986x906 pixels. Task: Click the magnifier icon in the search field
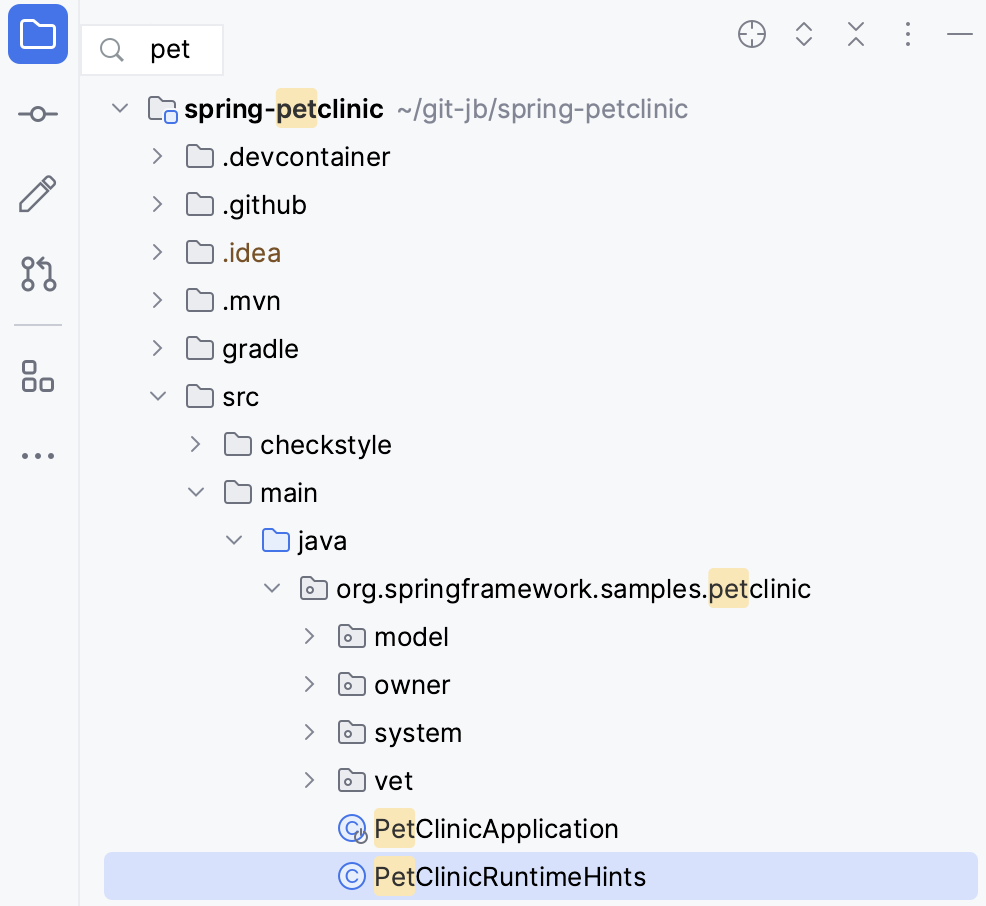(111, 49)
